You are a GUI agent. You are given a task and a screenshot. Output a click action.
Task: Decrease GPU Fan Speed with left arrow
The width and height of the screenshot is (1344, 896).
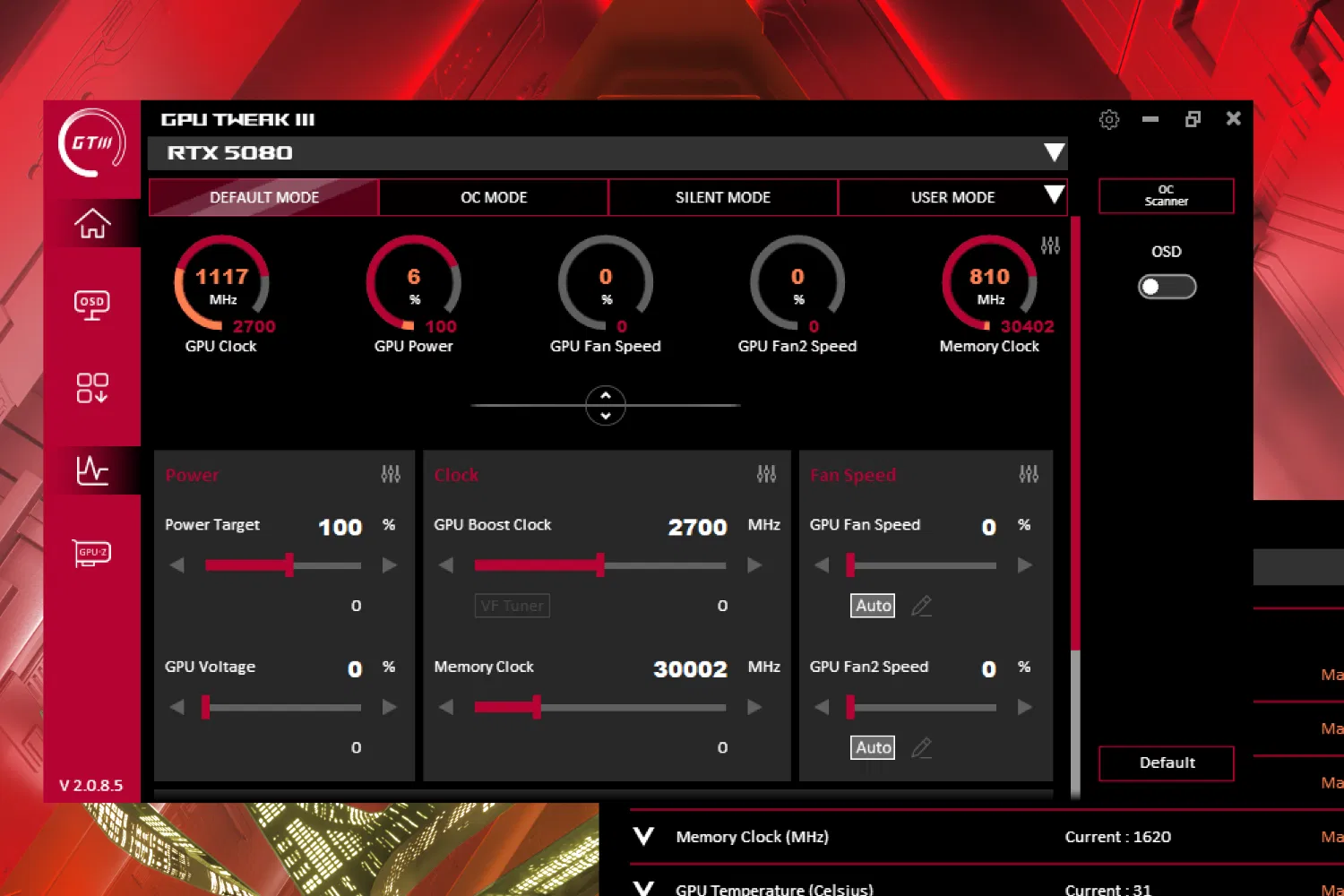click(x=822, y=565)
